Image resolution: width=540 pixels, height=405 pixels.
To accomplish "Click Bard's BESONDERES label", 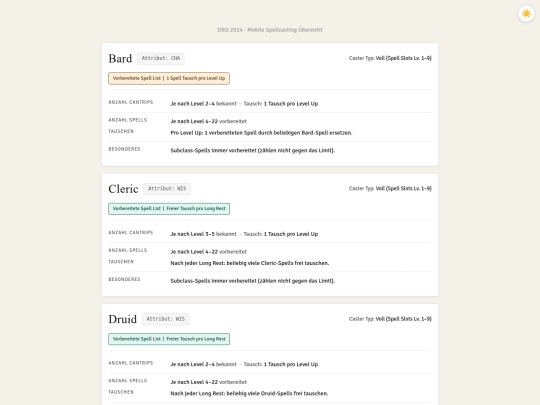I will pos(124,149).
